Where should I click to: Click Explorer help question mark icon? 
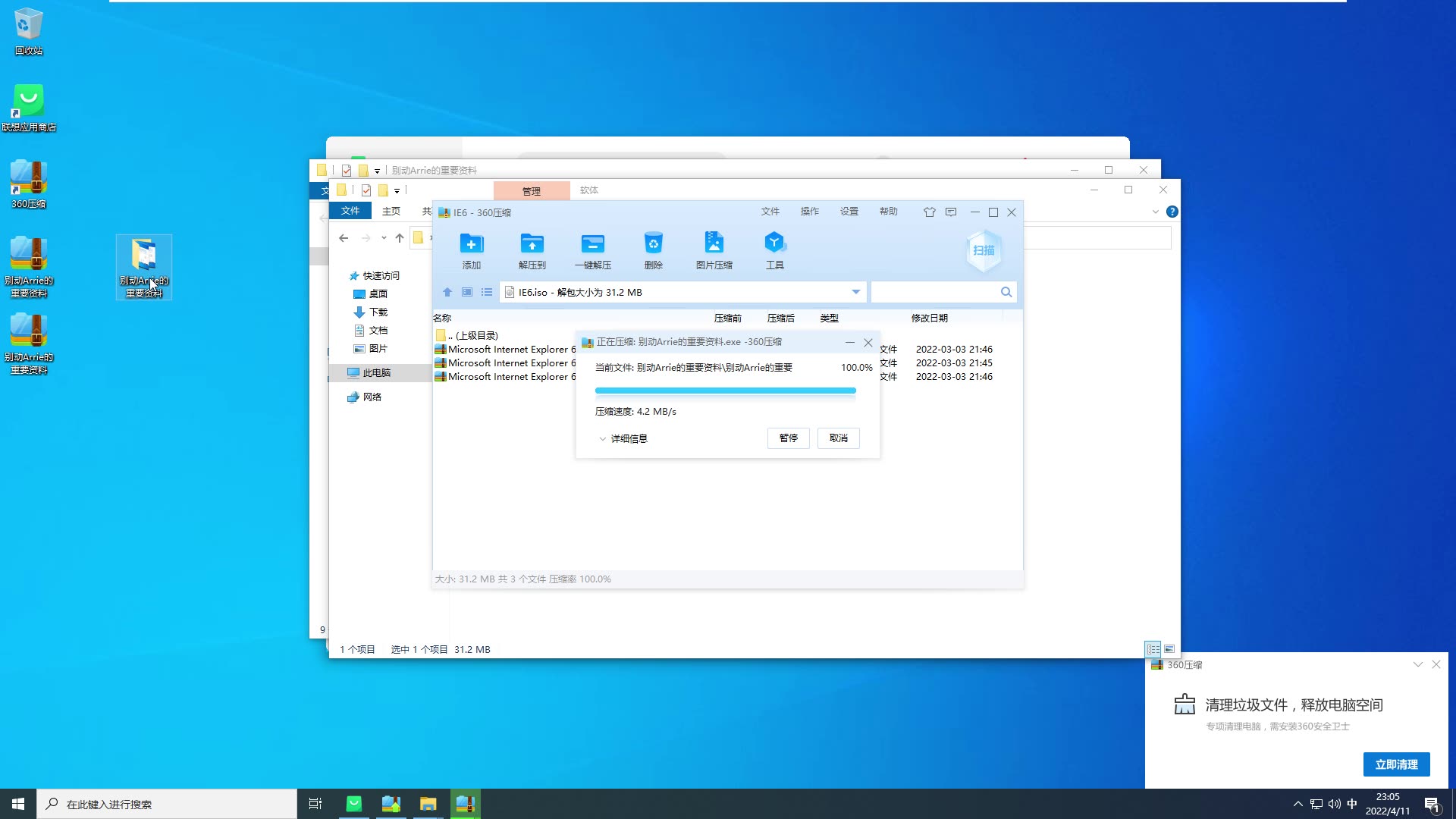click(1172, 212)
